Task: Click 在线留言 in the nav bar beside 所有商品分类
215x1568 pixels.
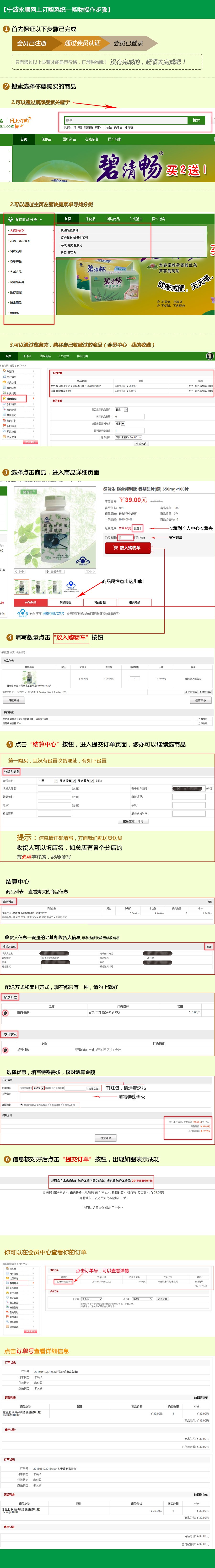Action: click(x=136, y=219)
